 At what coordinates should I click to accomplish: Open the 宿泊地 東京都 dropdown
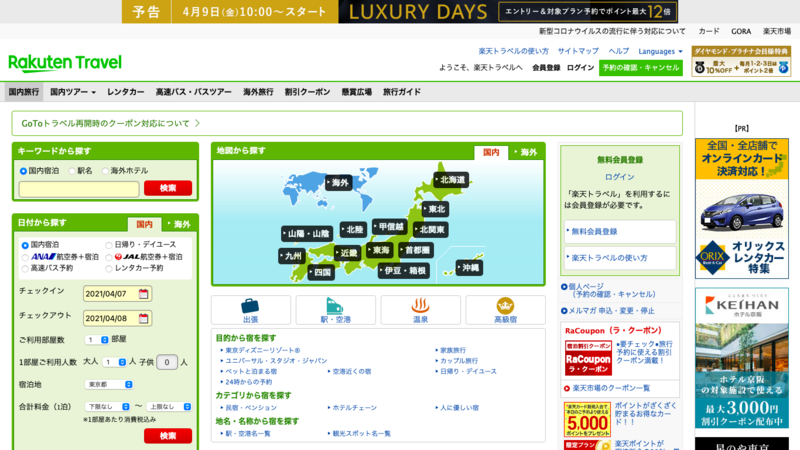click(109, 385)
